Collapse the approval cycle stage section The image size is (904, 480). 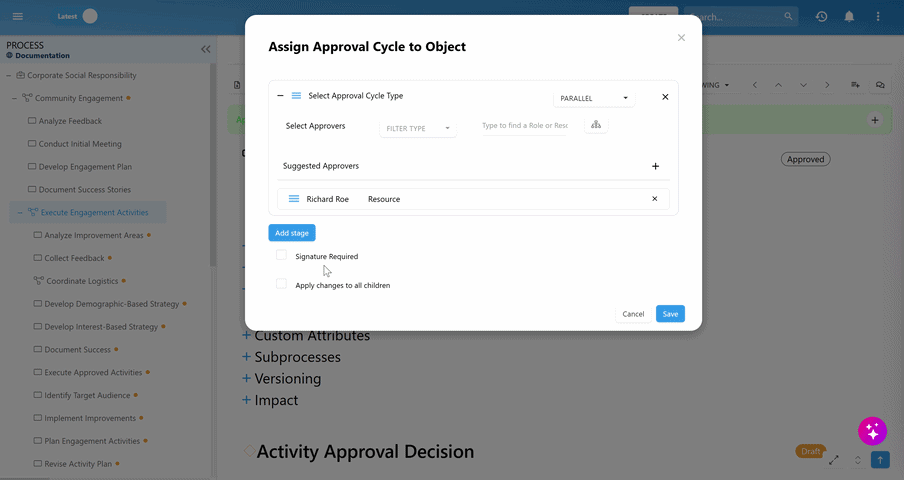pyautogui.click(x=280, y=96)
